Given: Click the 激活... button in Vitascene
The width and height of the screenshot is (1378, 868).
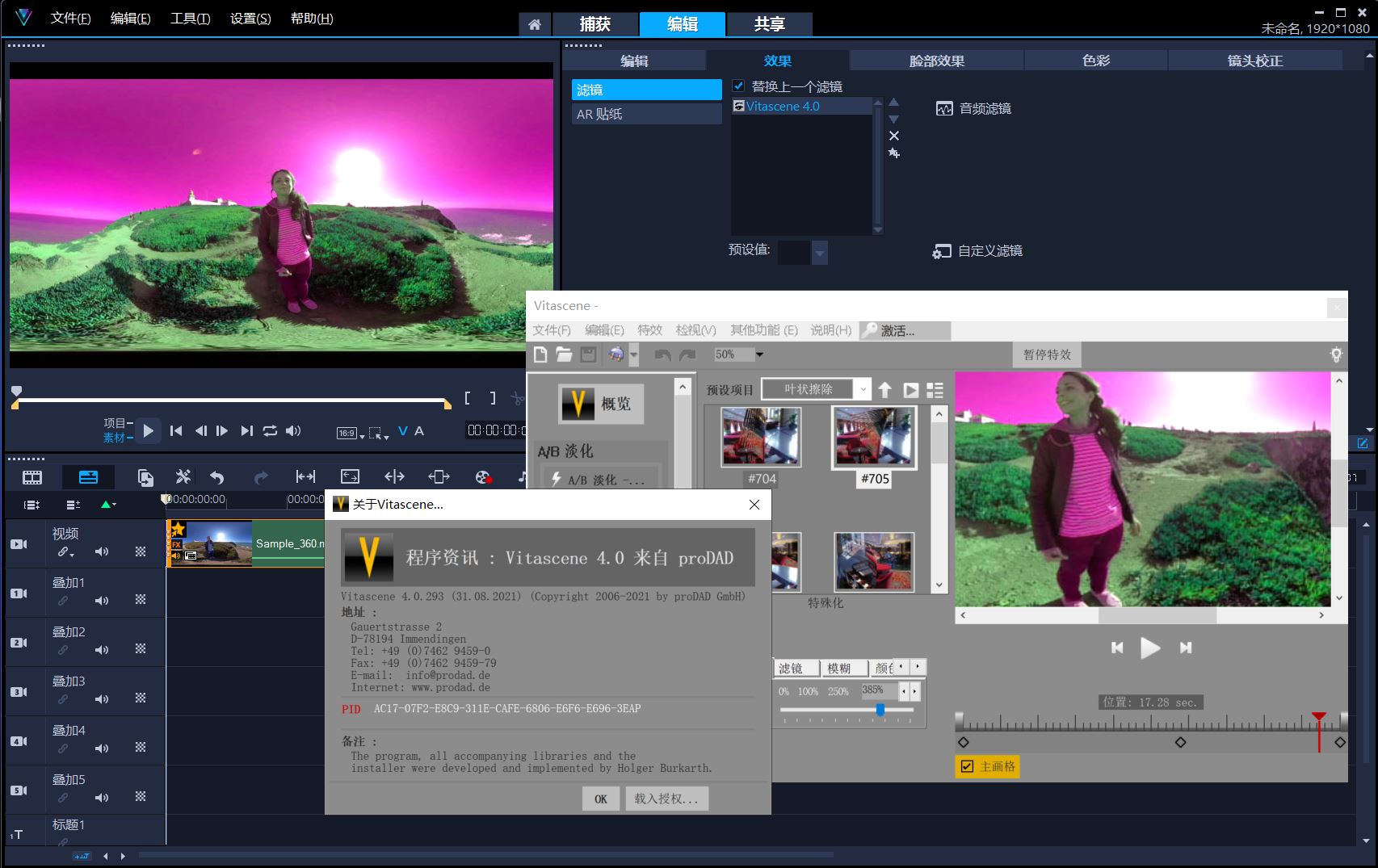Looking at the screenshot, I should pyautogui.click(x=905, y=330).
